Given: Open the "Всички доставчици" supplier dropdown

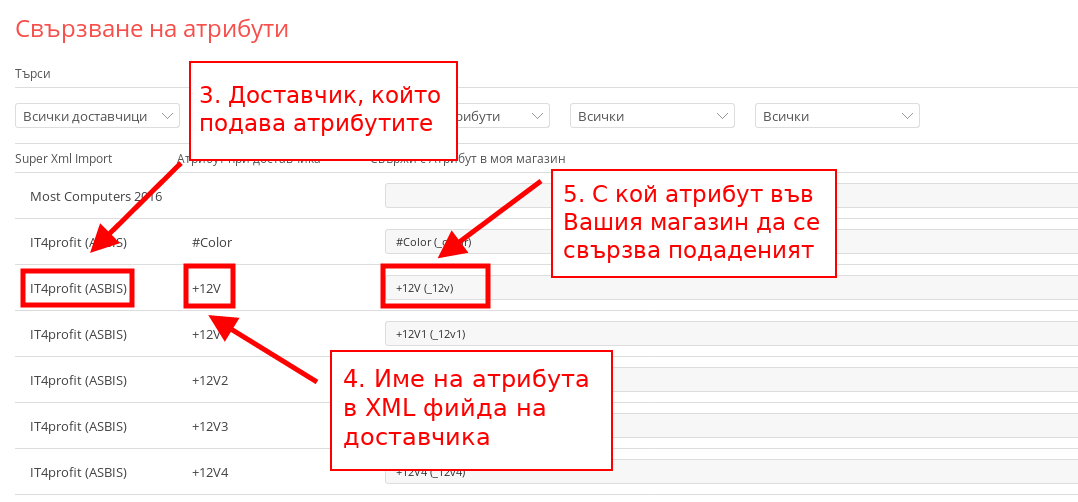Looking at the screenshot, I should 97,116.
